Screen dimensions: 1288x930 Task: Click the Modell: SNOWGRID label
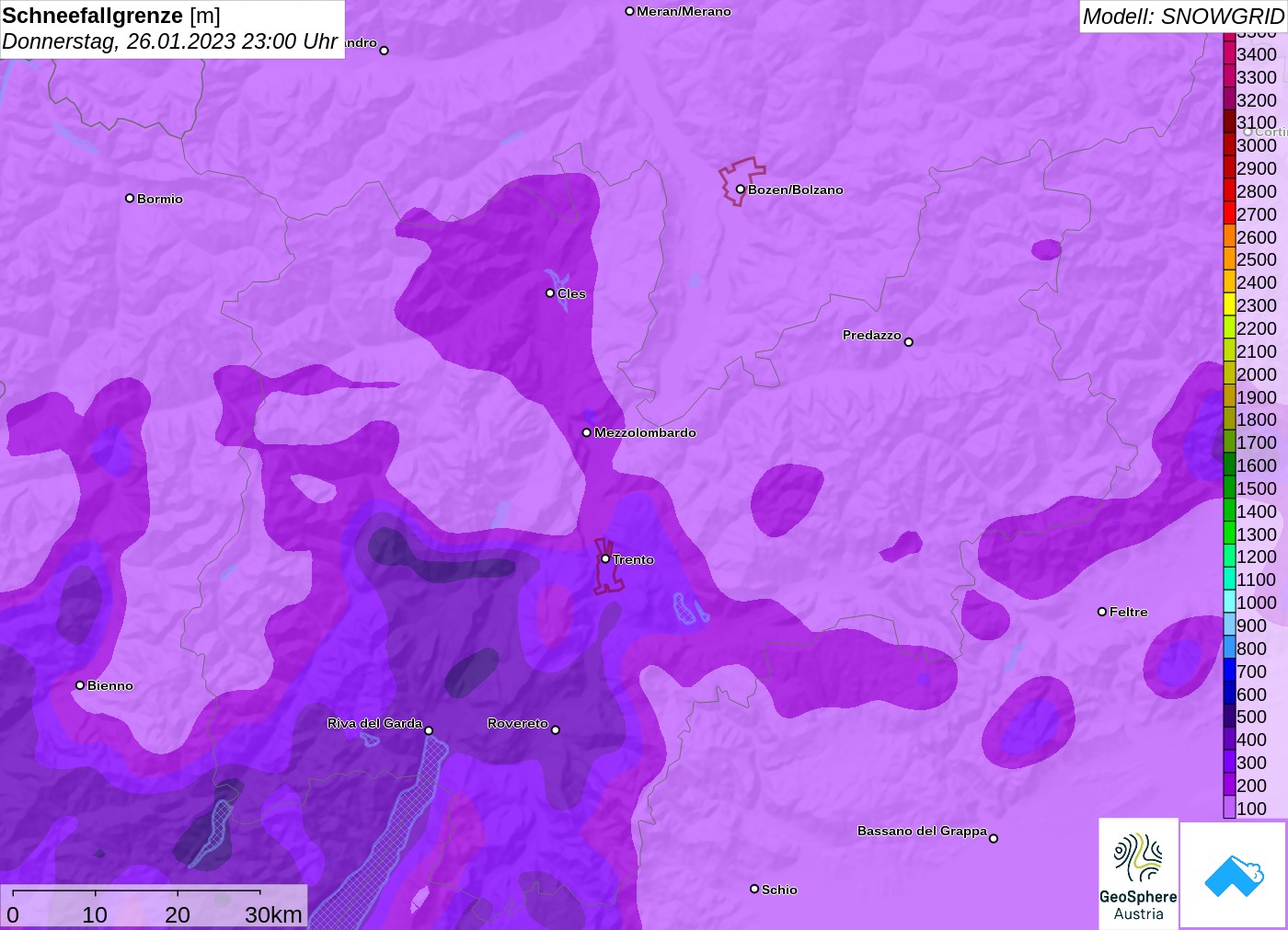pyautogui.click(x=1183, y=17)
